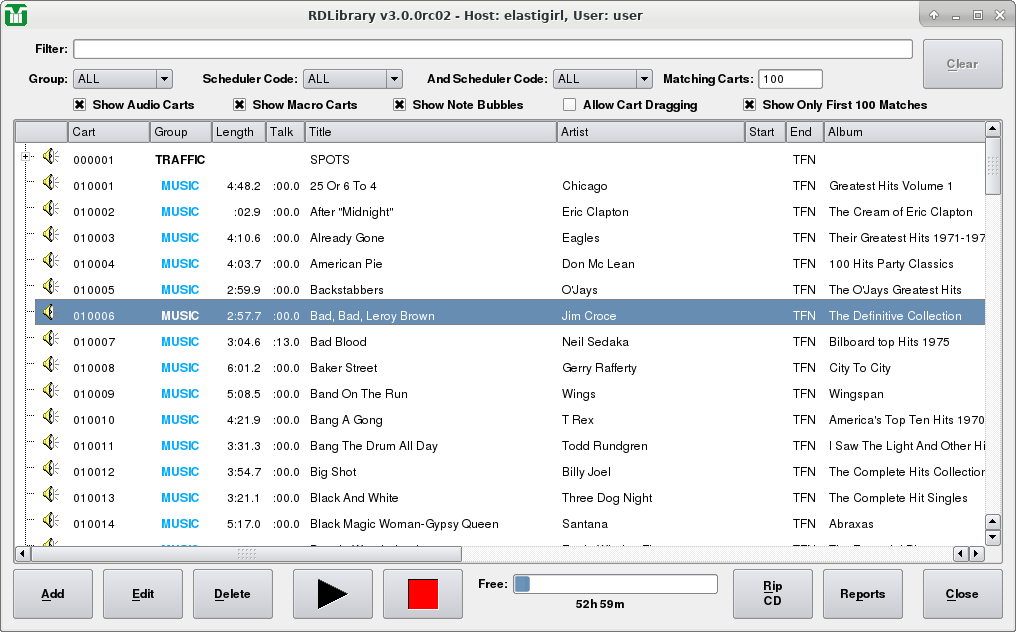The width and height of the screenshot is (1016, 632).
Task: Toggle Show Only First 100 Matches
Action: (x=750, y=105)
